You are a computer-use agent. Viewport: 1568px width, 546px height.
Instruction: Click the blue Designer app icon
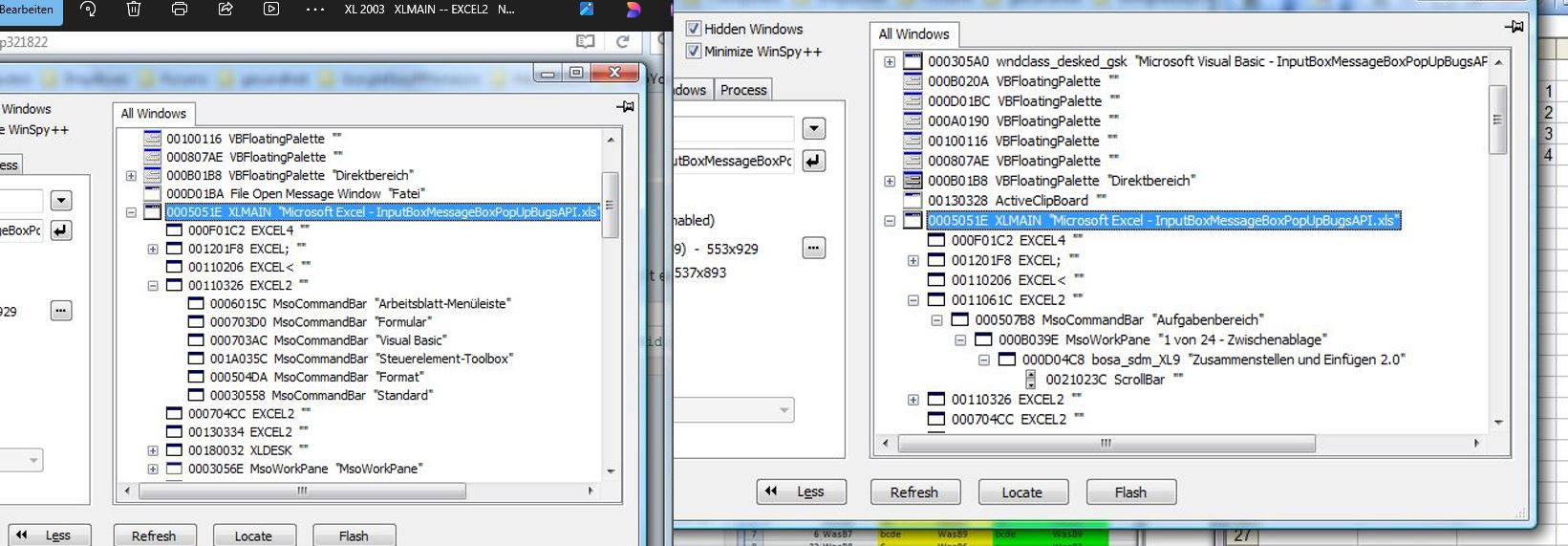587,10
